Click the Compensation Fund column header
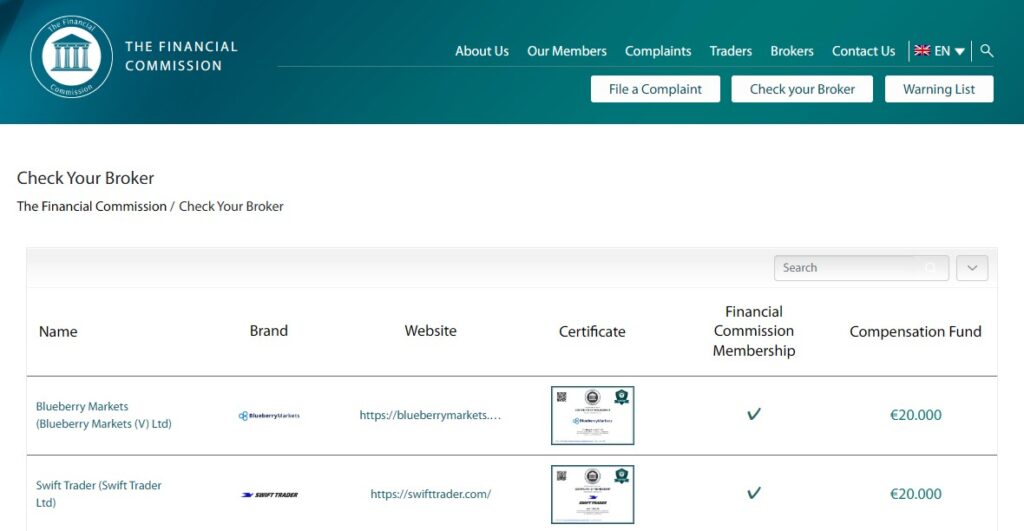Viewport: 1024px width, 531px height. click(x=915, y=332)
